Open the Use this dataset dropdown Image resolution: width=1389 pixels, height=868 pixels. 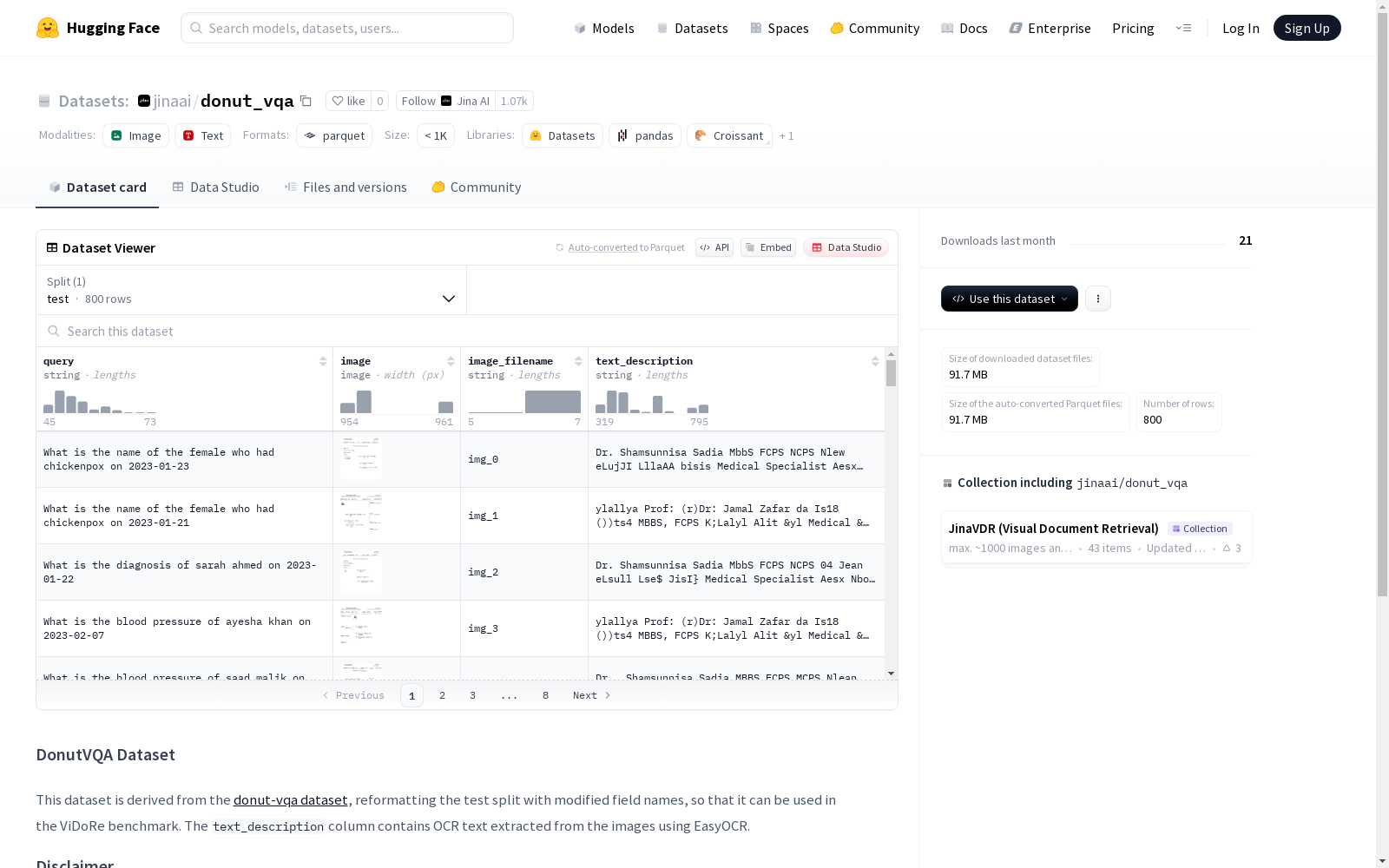coord(1010,299)
